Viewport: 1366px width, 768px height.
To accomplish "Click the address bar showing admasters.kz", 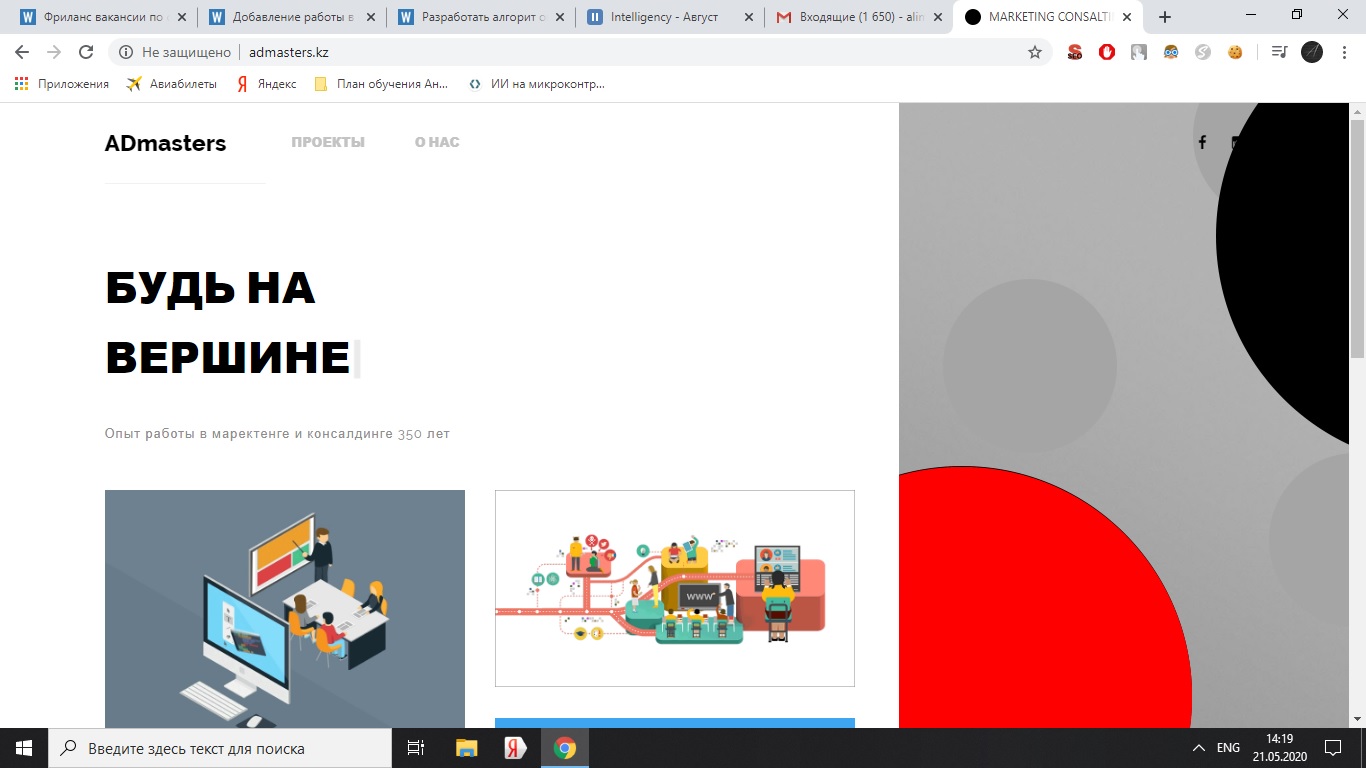I will pyautogui.click(x=580, y=52).
